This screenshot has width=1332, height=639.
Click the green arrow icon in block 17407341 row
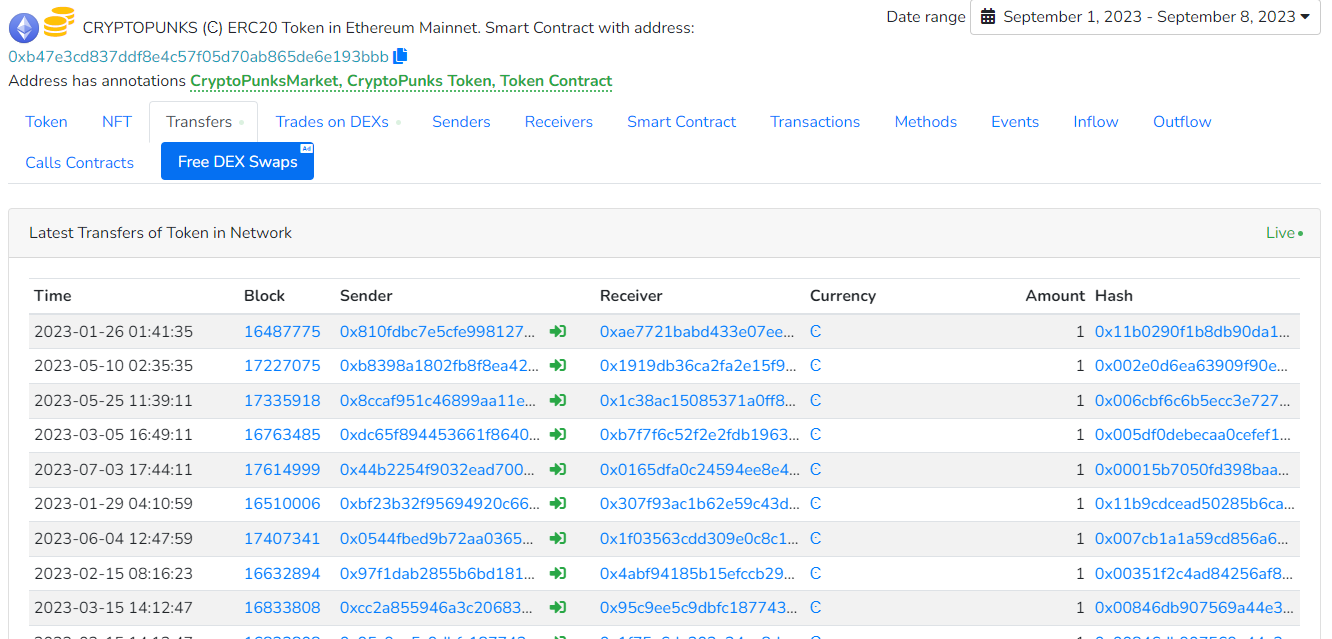558,539
